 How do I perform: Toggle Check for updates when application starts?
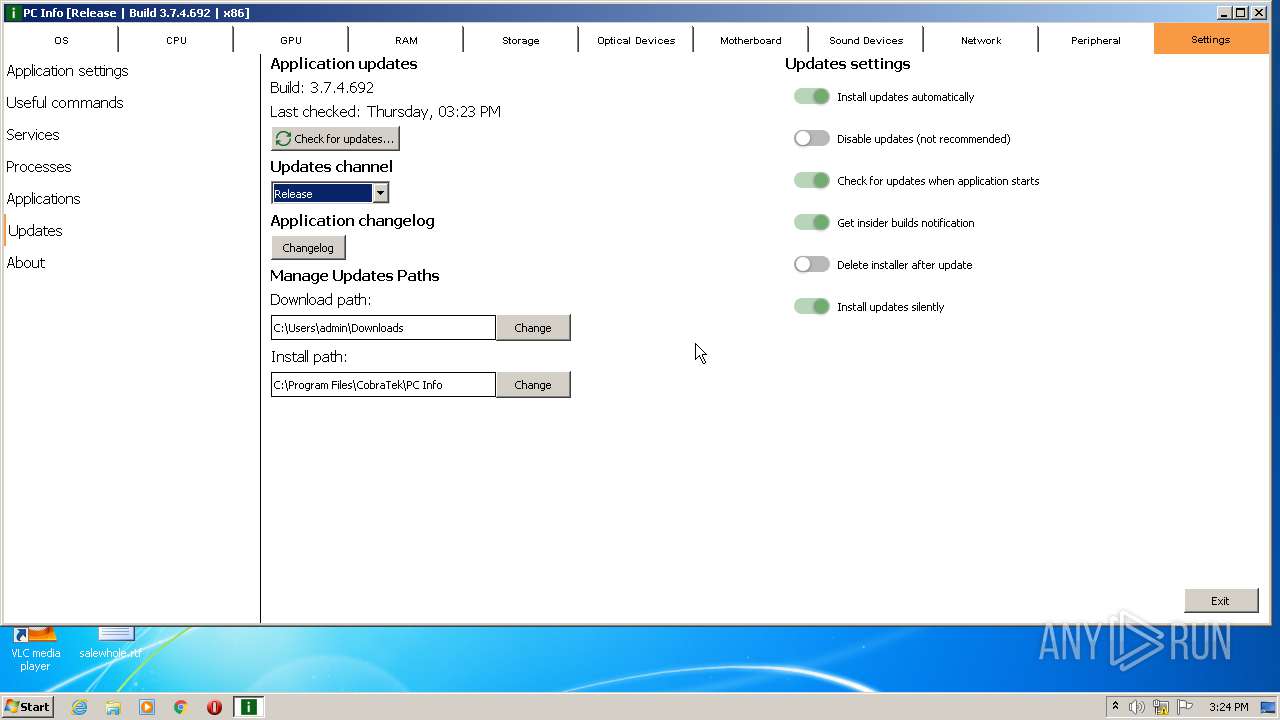coord(811,181)
